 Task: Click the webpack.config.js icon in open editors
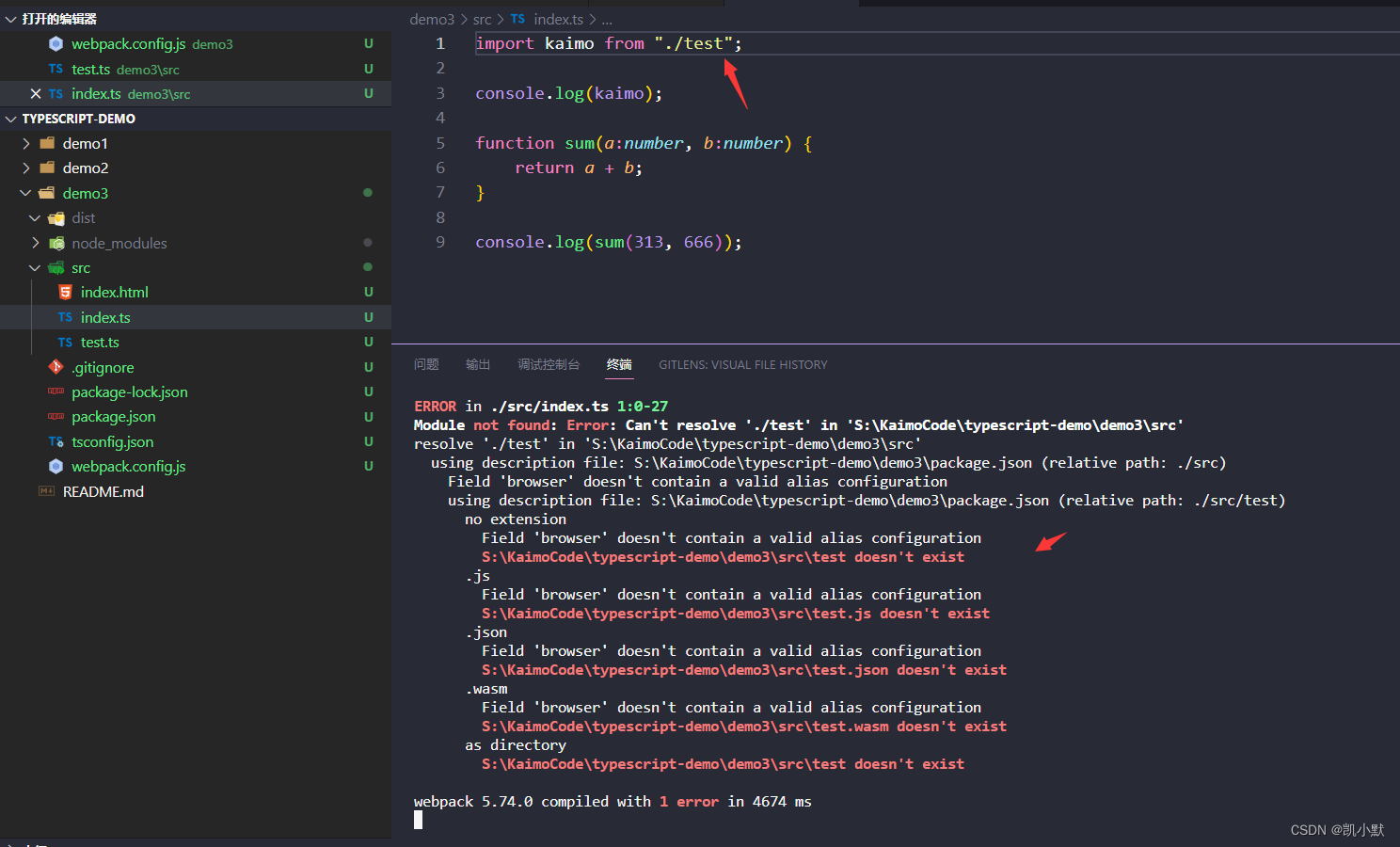(x=56, y=44)
